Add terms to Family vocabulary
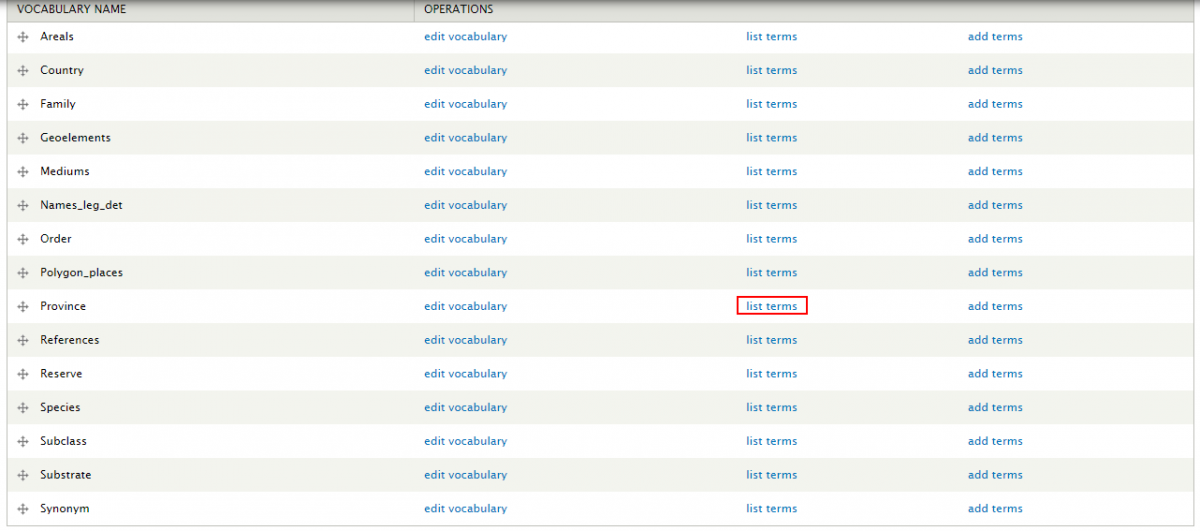1200x531 pixels. [x=994, y=104]
